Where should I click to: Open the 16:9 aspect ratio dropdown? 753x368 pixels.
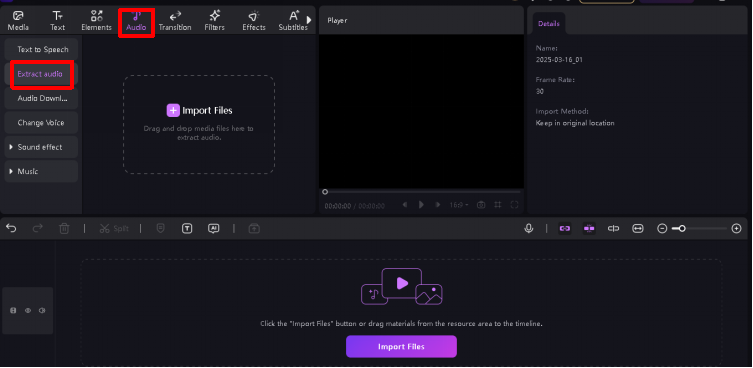pyautogui.click(x=459, y=205)
